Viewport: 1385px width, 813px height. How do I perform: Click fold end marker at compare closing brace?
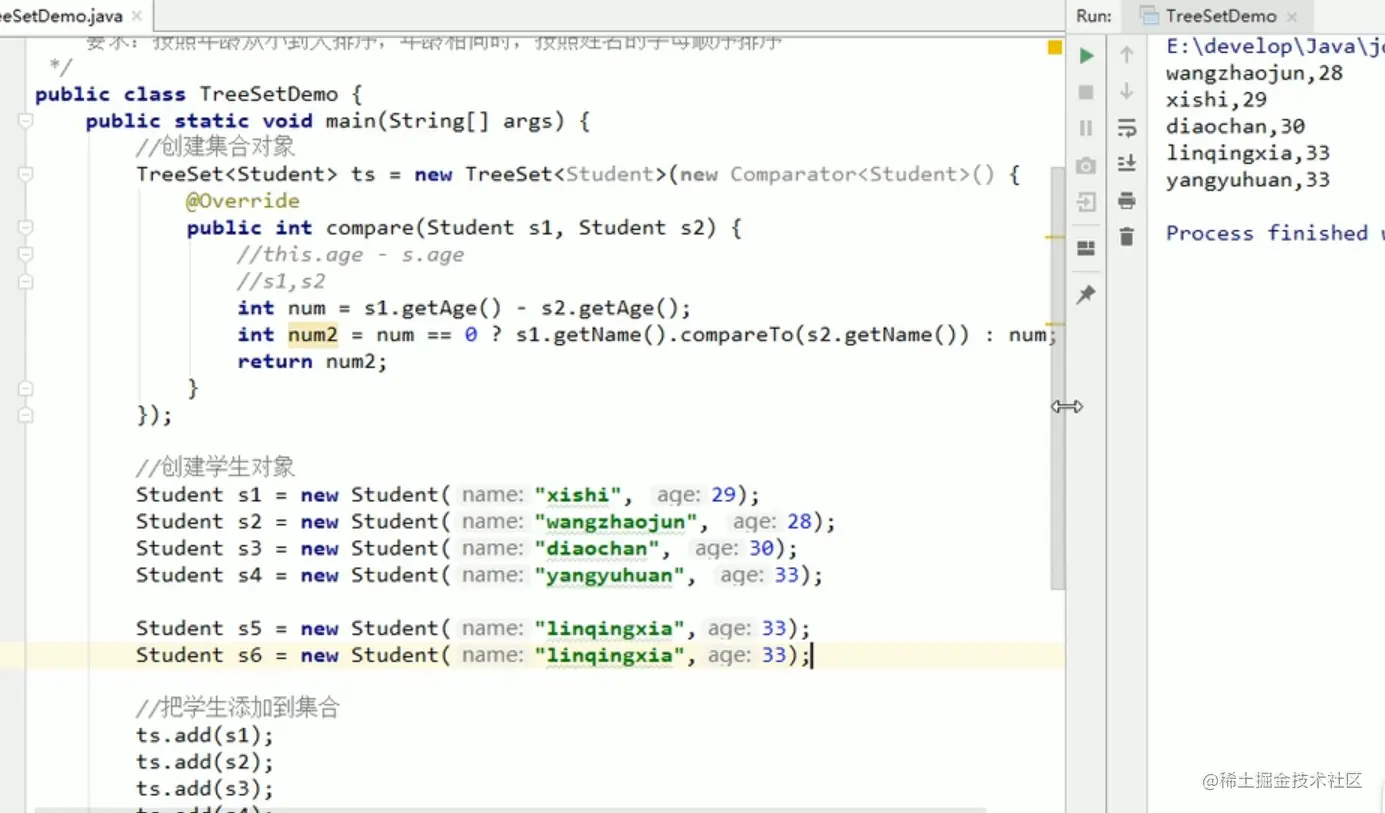tap(26, 388)
